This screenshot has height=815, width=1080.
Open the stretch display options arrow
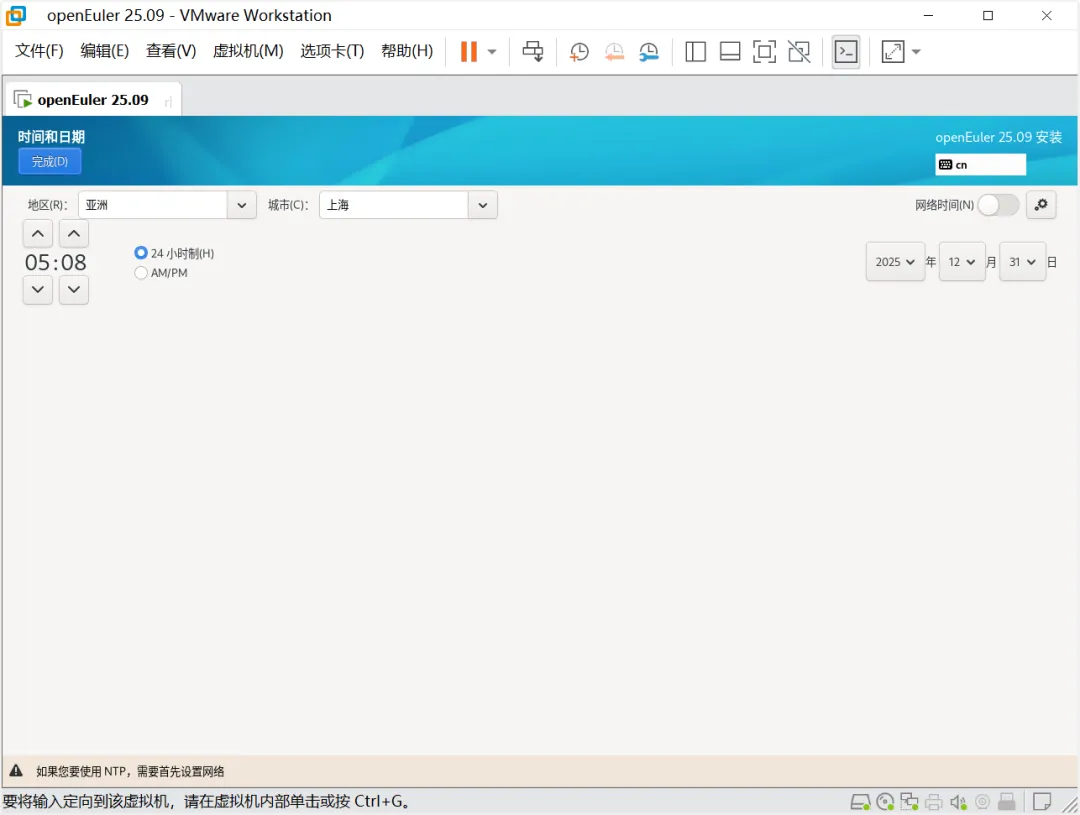coord(916,52)
